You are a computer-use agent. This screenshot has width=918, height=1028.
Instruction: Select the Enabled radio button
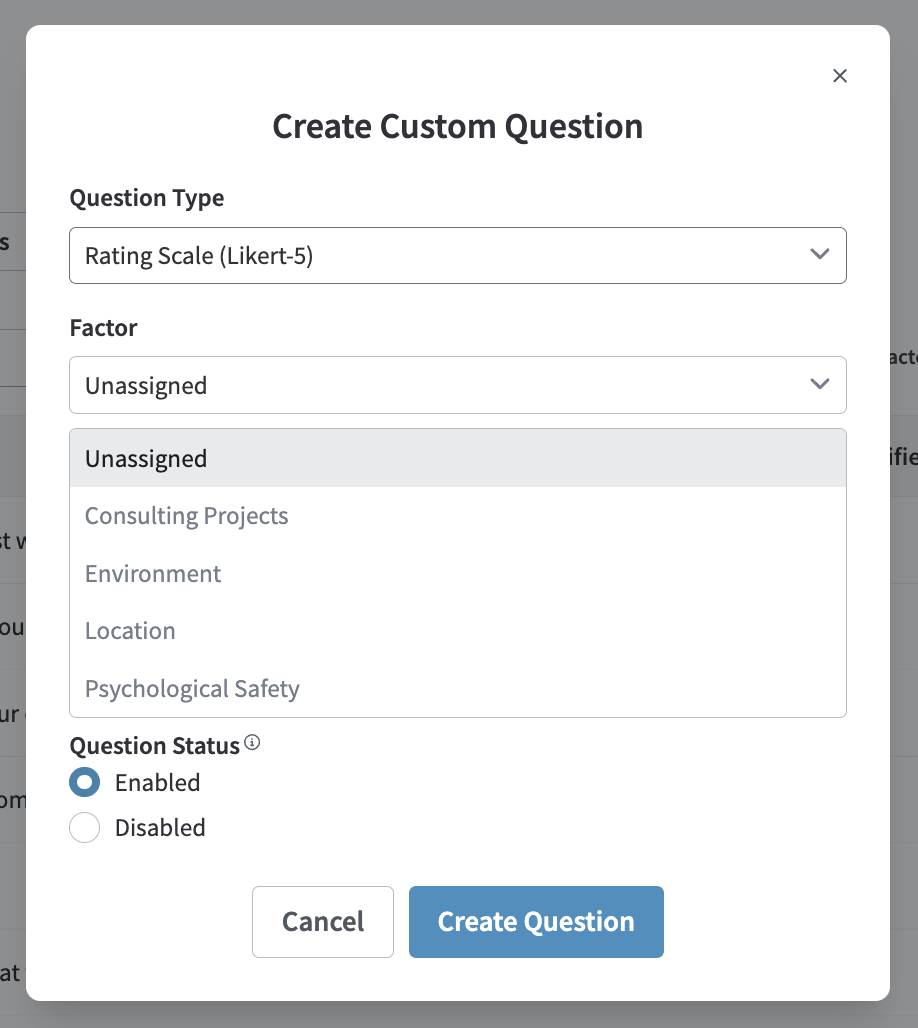tap(85, 782)
